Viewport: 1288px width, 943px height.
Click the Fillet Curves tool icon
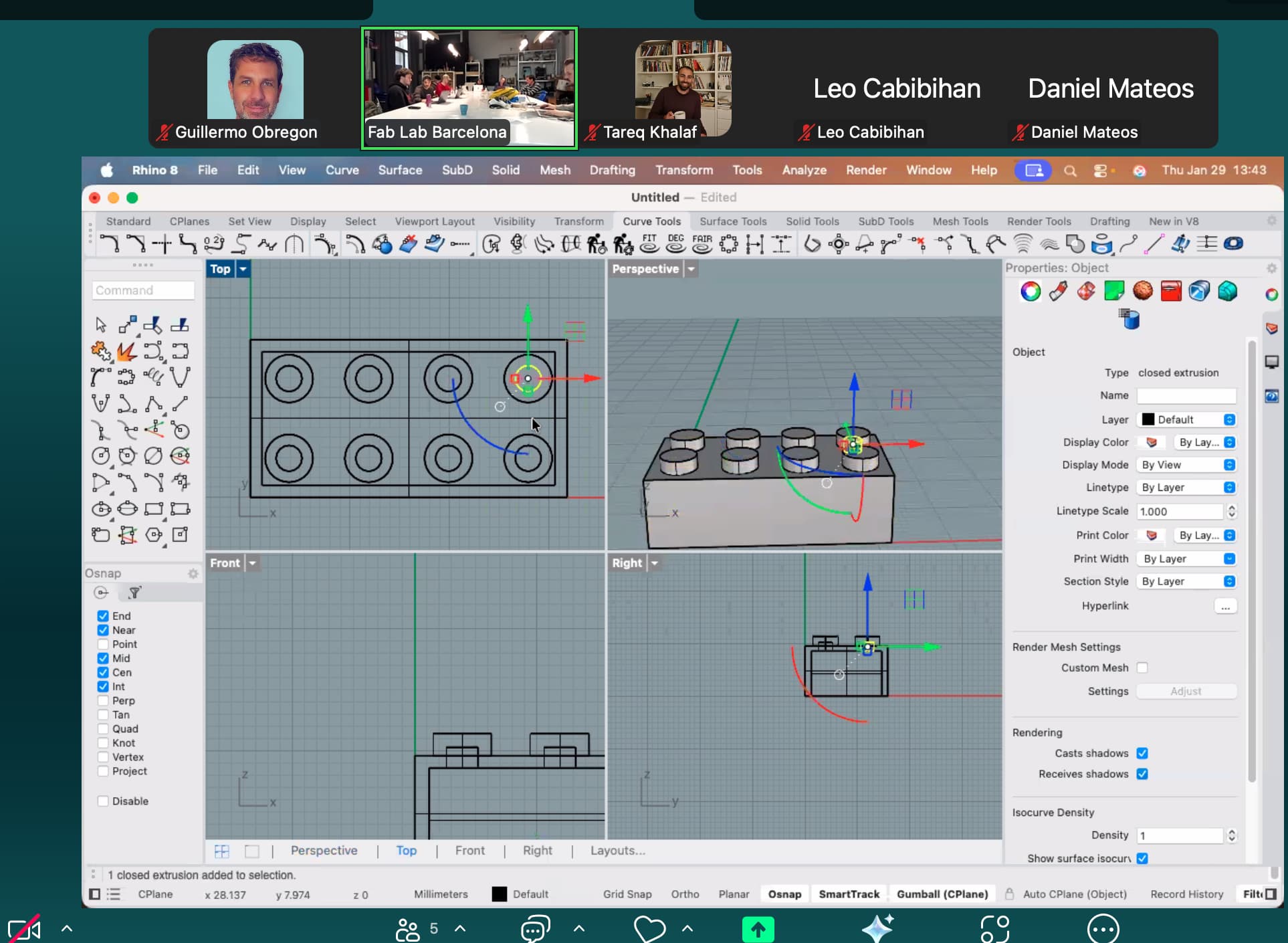[x=110, y=244]
